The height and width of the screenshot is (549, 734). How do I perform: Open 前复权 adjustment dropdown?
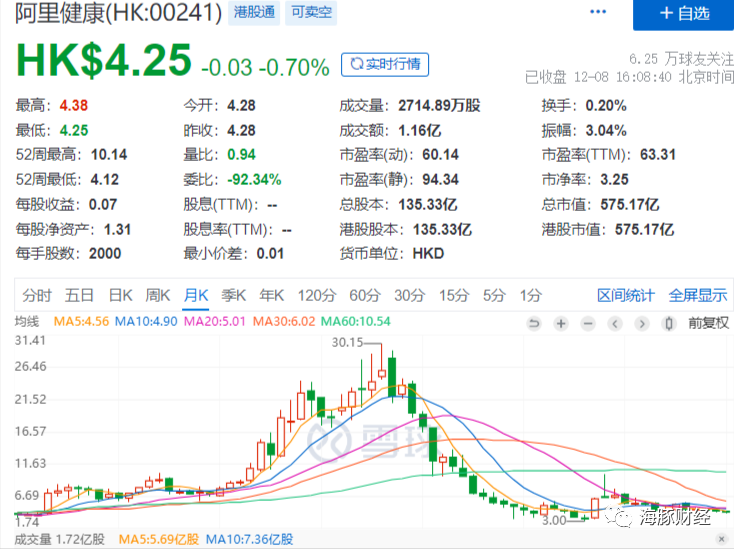coord(708,323)
